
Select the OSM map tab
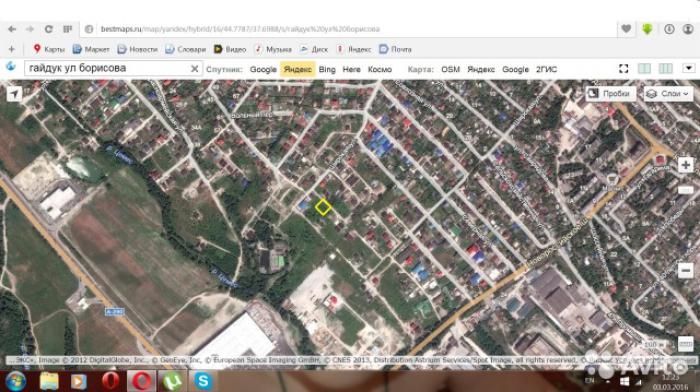450,69
